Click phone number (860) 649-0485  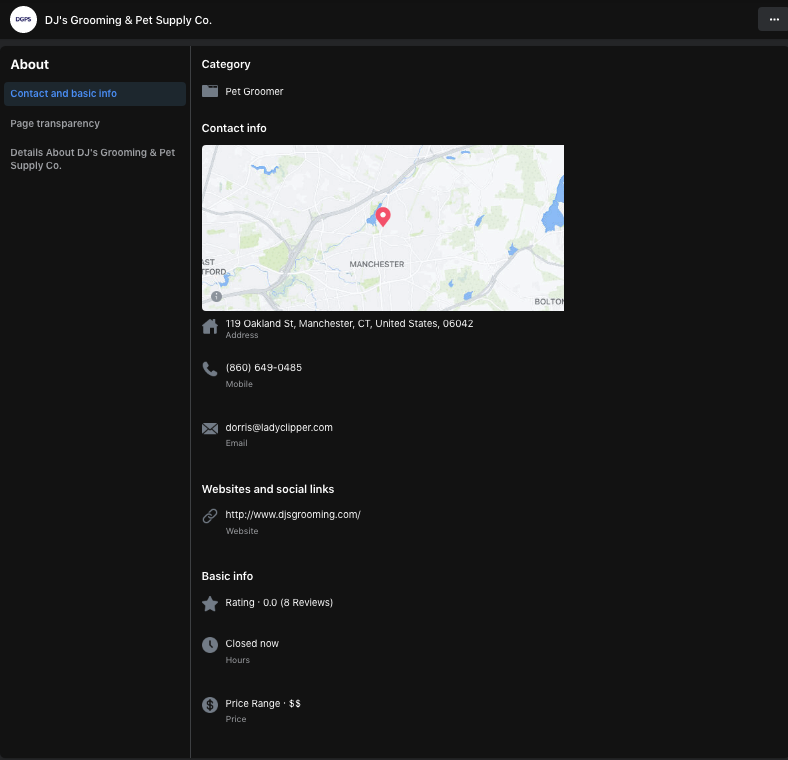pos(264,368)
